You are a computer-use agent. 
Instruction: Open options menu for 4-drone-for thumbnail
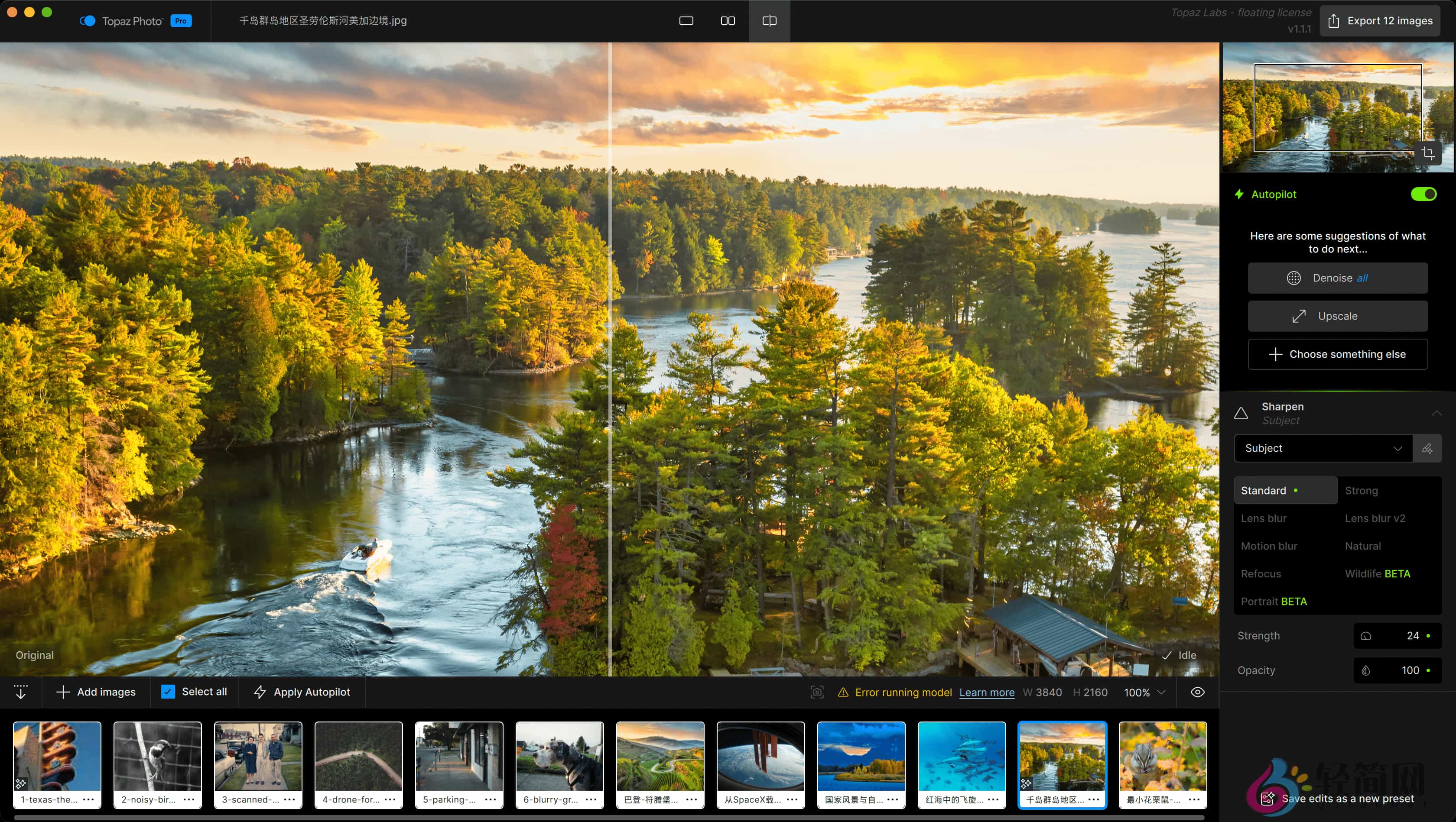[390, 799]
